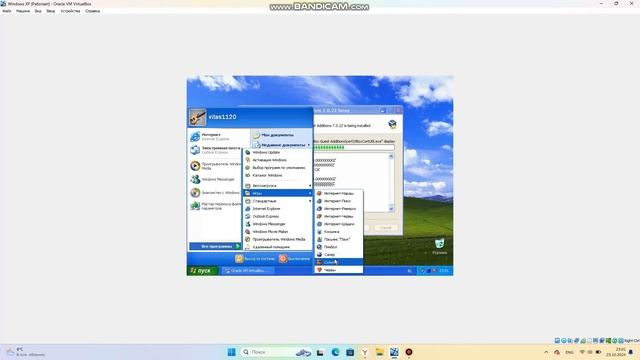Open the host notification bell icon
640x360 pixels.
coord(631,352)
